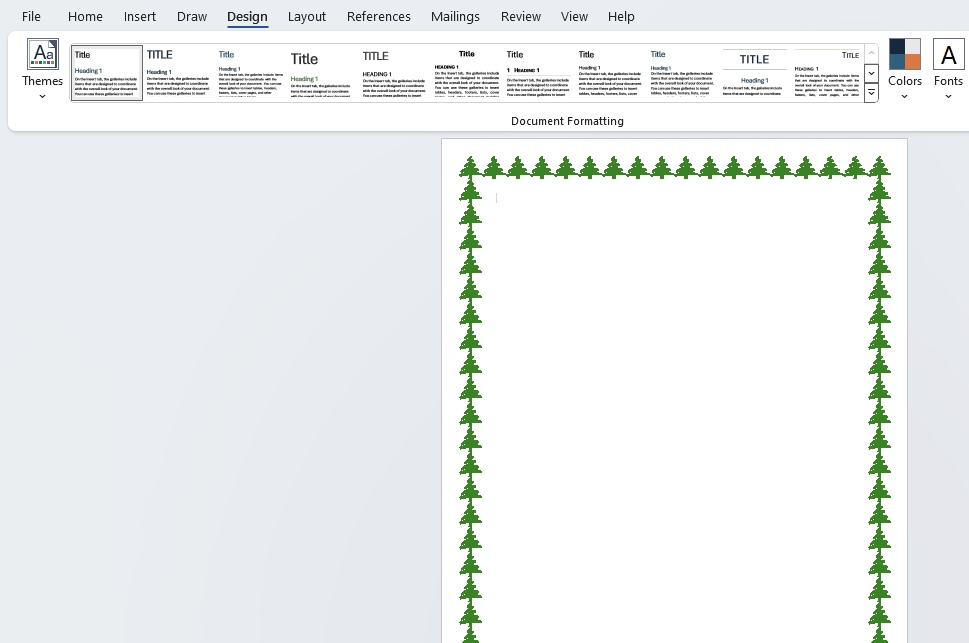Screen dimensions: 969x643
Task: Move to the next row of the style gallery
Action: click(871, 73)
